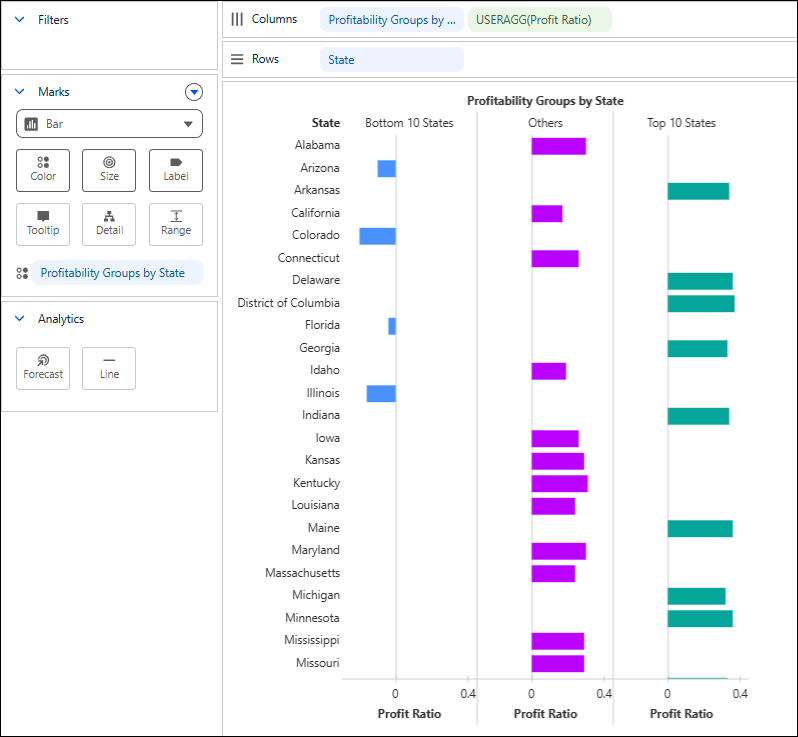Open the Size mark card
Viewport: 798px width, 737px height.
coord(109,171)
